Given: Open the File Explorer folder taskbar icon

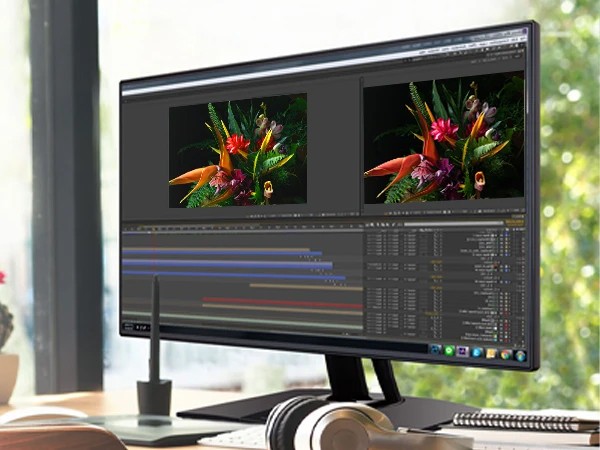Looking at the screenshot, I should (491, 353).
